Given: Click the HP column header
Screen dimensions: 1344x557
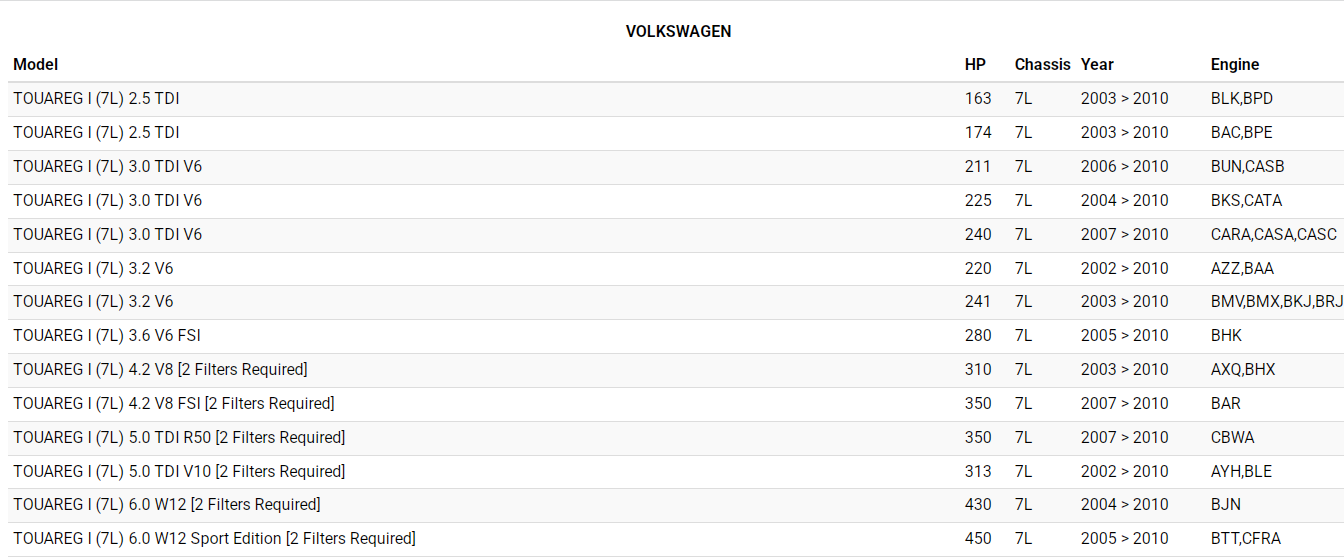Looking at the screenshot, I should 975,64.
